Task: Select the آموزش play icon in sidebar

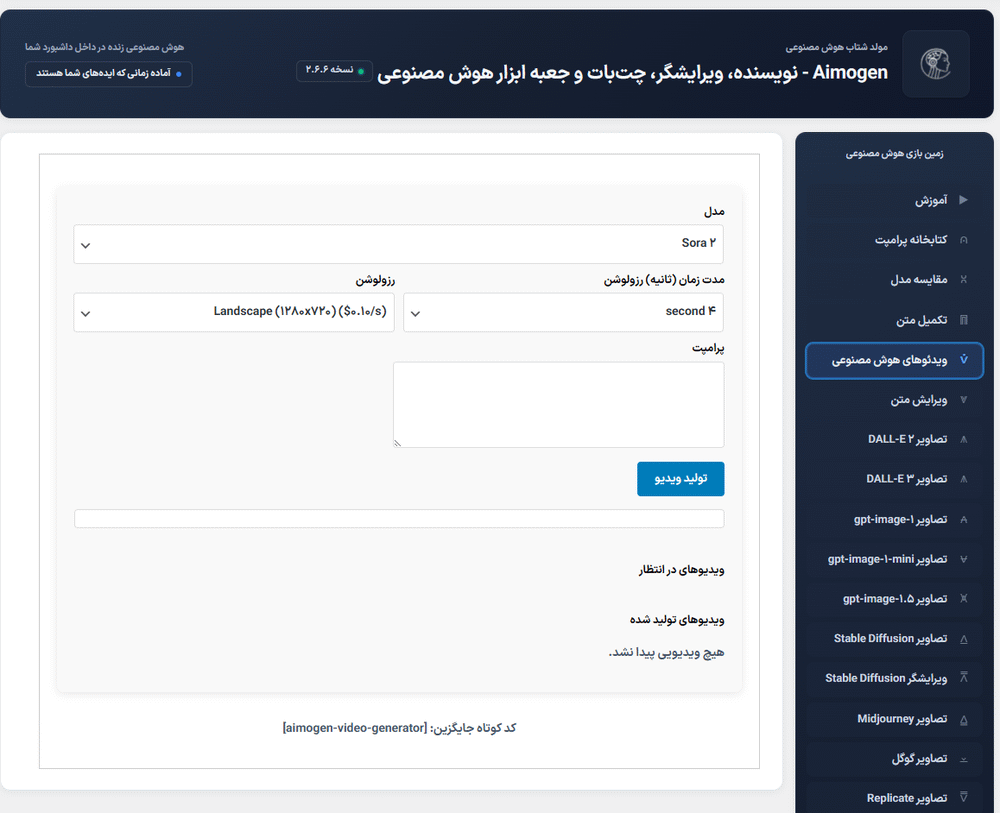Action: [x=965, y=199]
